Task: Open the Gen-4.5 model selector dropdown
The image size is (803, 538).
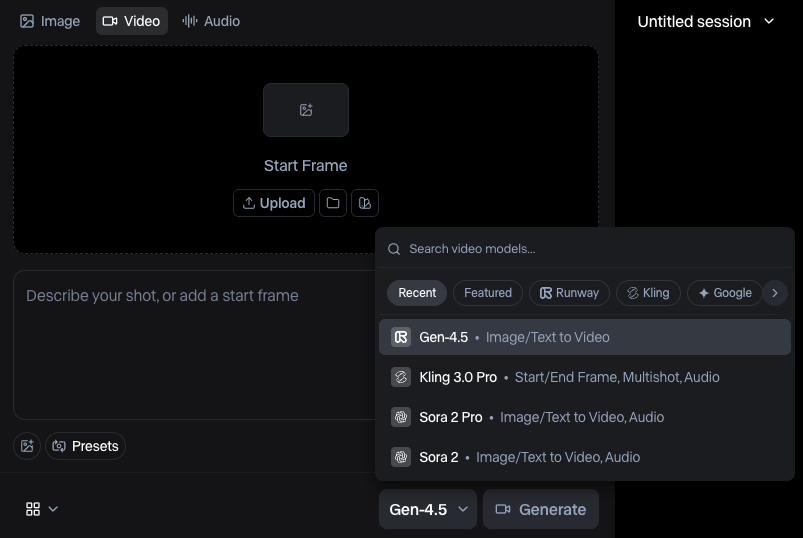Action: pyautogui.click(x=428, y=509)
